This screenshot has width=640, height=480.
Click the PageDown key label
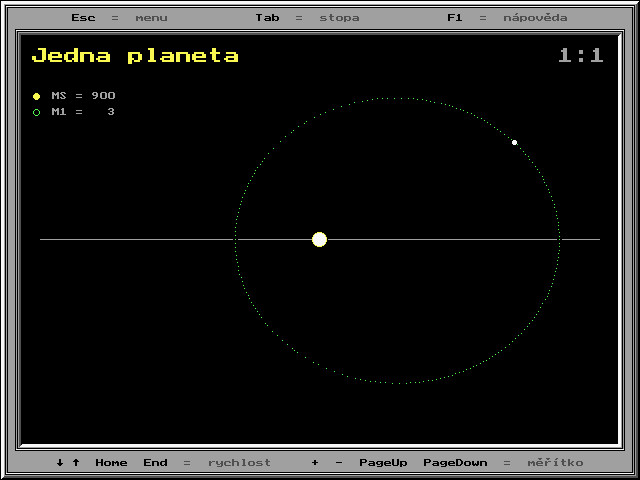click(455, 463)
